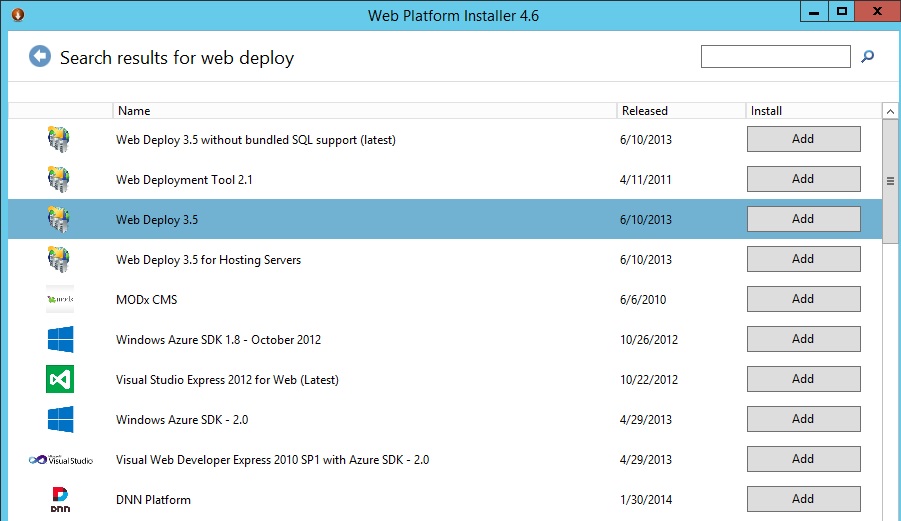Select "Visual Web Developer Express 2010 SP1 with Azure SDK - 2.0"
The width and height of the screenshot is (901, 521).
[x=272, y=460]
